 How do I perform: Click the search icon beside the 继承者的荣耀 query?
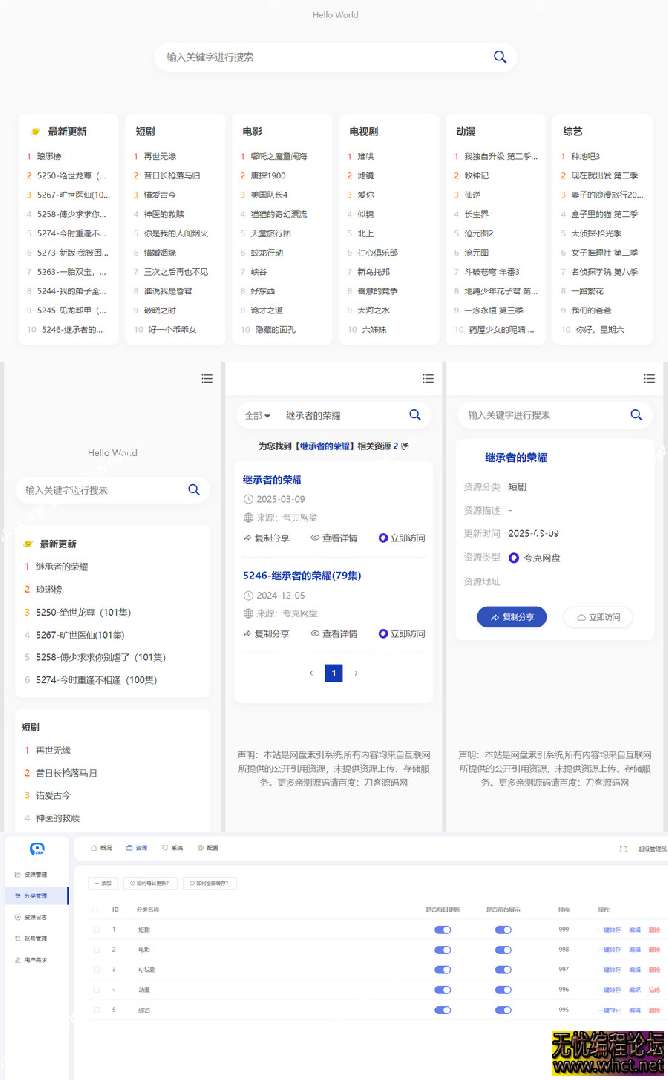[415, 415]
